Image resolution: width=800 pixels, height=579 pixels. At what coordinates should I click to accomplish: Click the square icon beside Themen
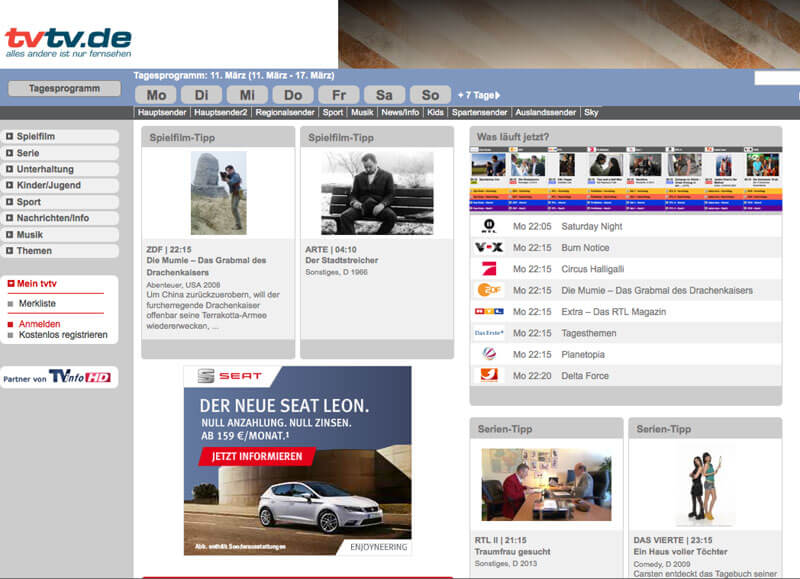point(9,250)
